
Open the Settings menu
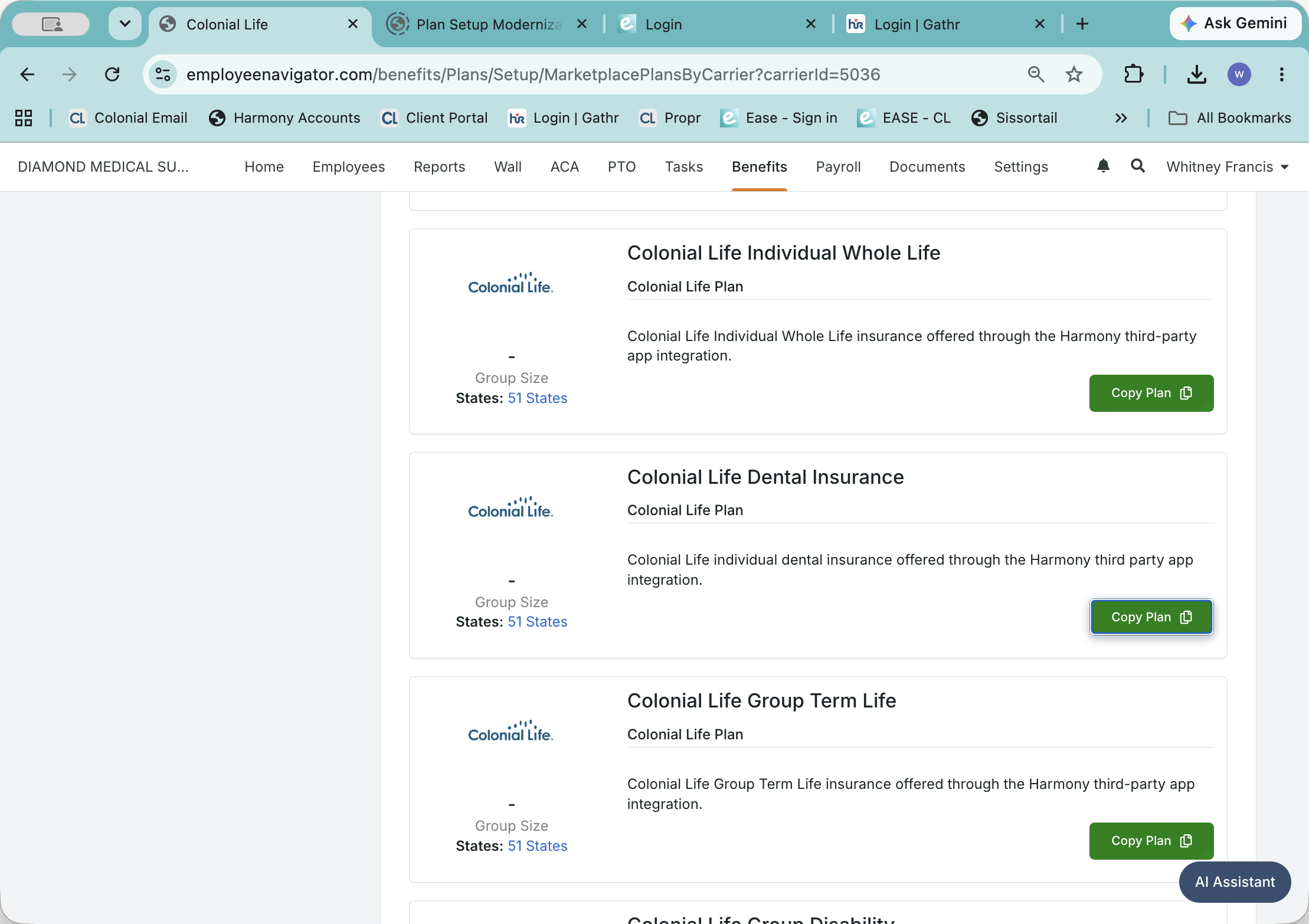1021,167
